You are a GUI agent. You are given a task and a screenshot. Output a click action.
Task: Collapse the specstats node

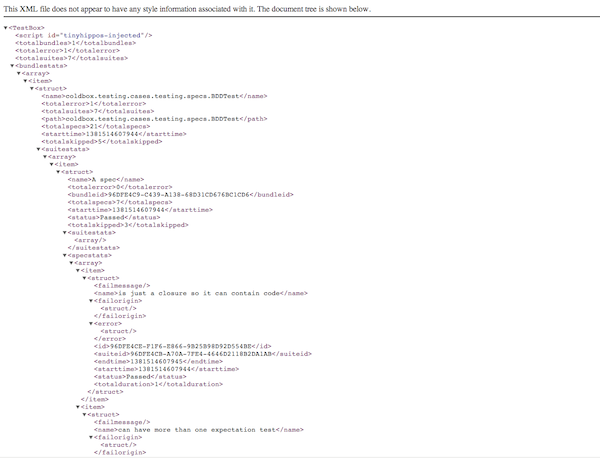pos(63,256)
